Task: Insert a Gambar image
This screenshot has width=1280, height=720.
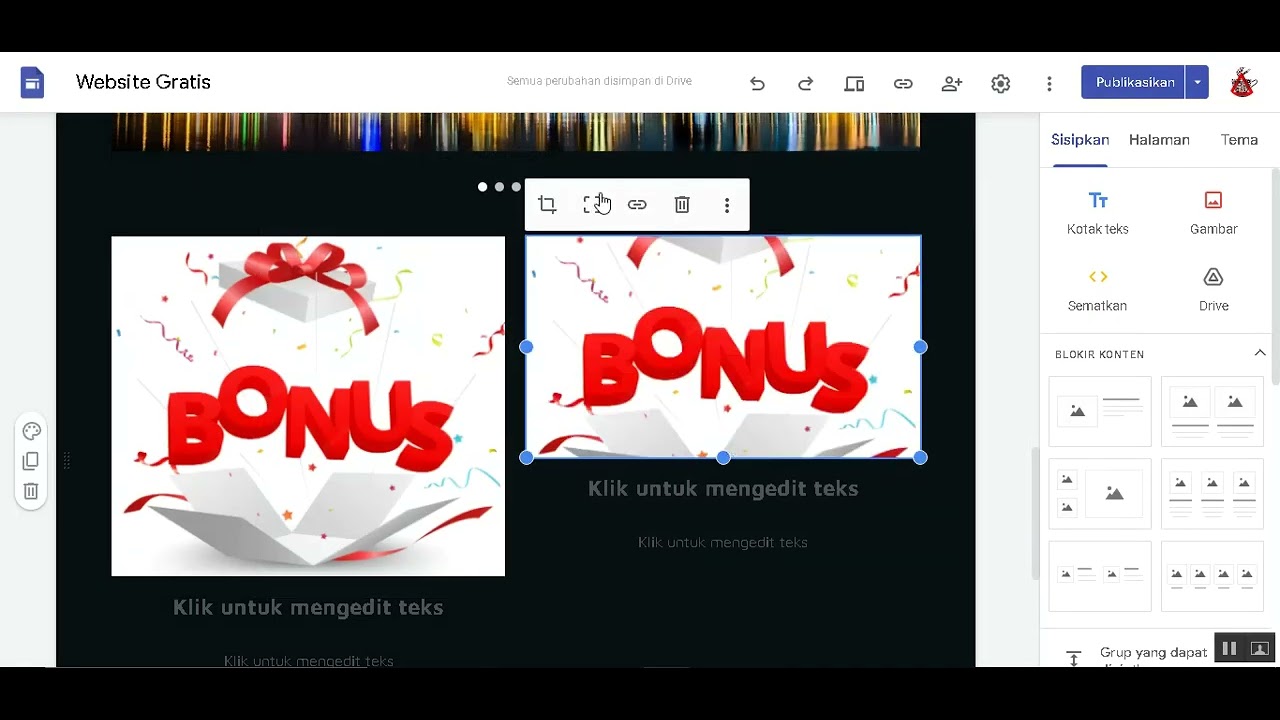Action: pos(1213,213)
